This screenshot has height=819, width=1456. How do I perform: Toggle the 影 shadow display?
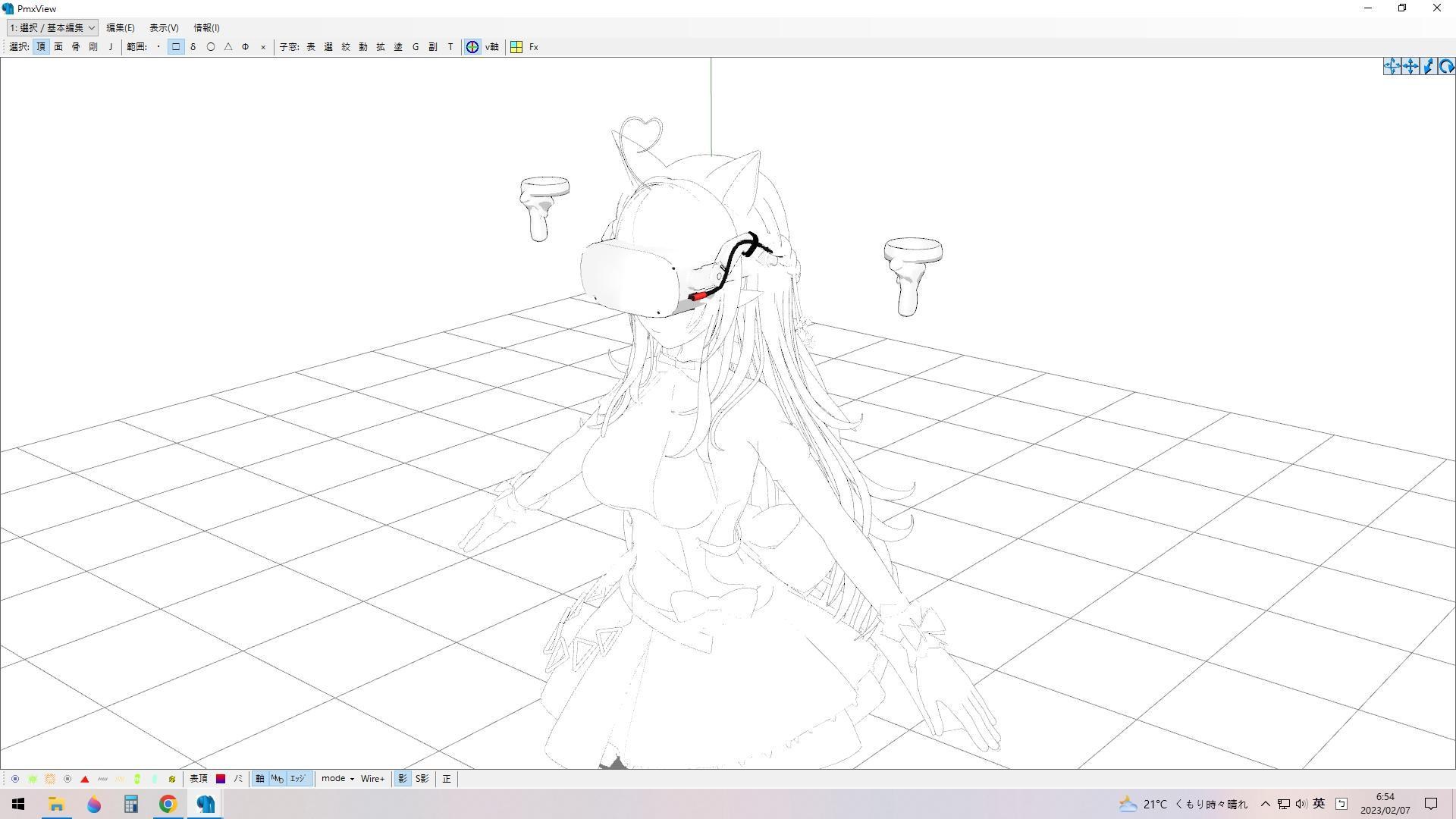click(403, 779)
